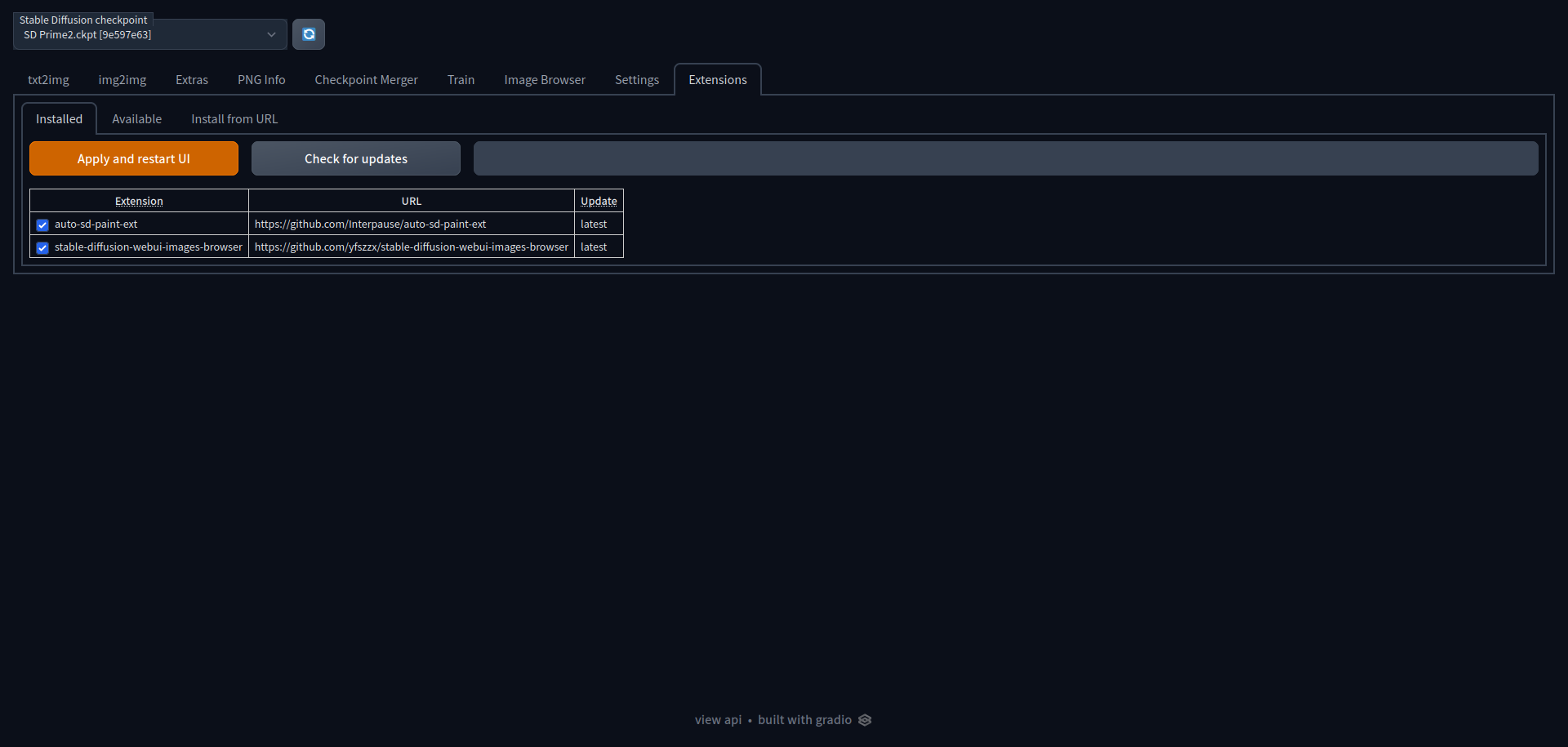
Task: Open the img2img tab
Action: click(122, 79)
